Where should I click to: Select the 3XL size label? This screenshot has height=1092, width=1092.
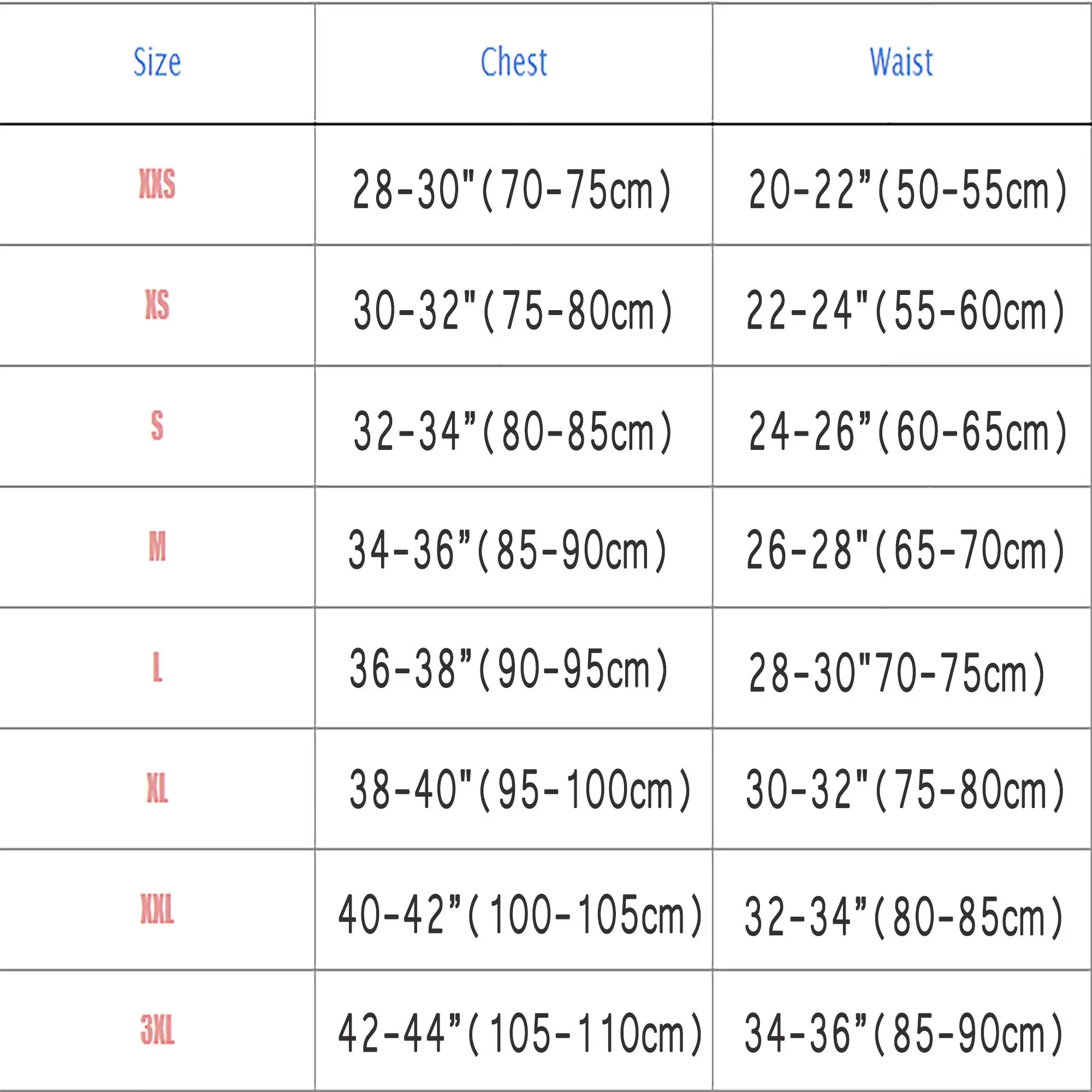tap(157, 1031)
